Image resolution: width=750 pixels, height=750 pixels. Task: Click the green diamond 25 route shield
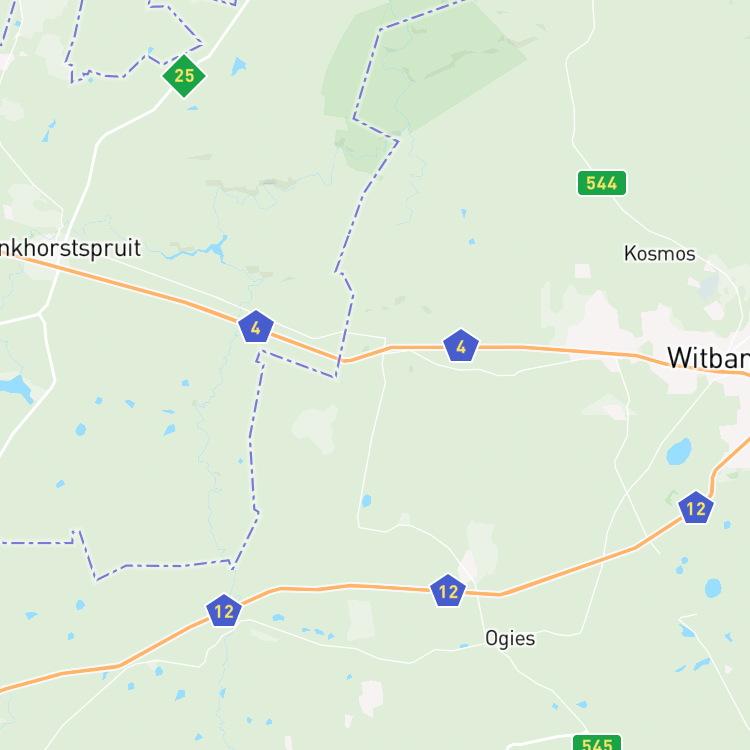click(x=184, y=76)
